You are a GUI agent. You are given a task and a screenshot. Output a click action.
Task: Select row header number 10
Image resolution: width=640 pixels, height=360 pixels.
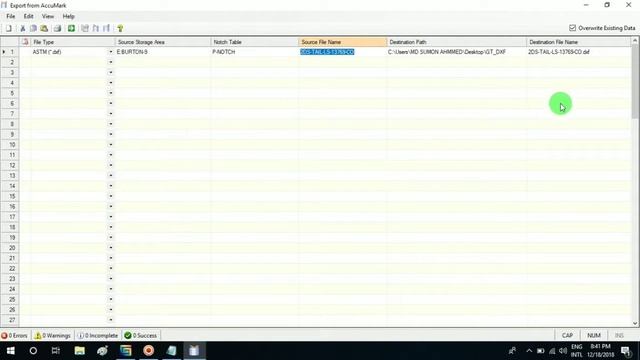click(10, 144)
